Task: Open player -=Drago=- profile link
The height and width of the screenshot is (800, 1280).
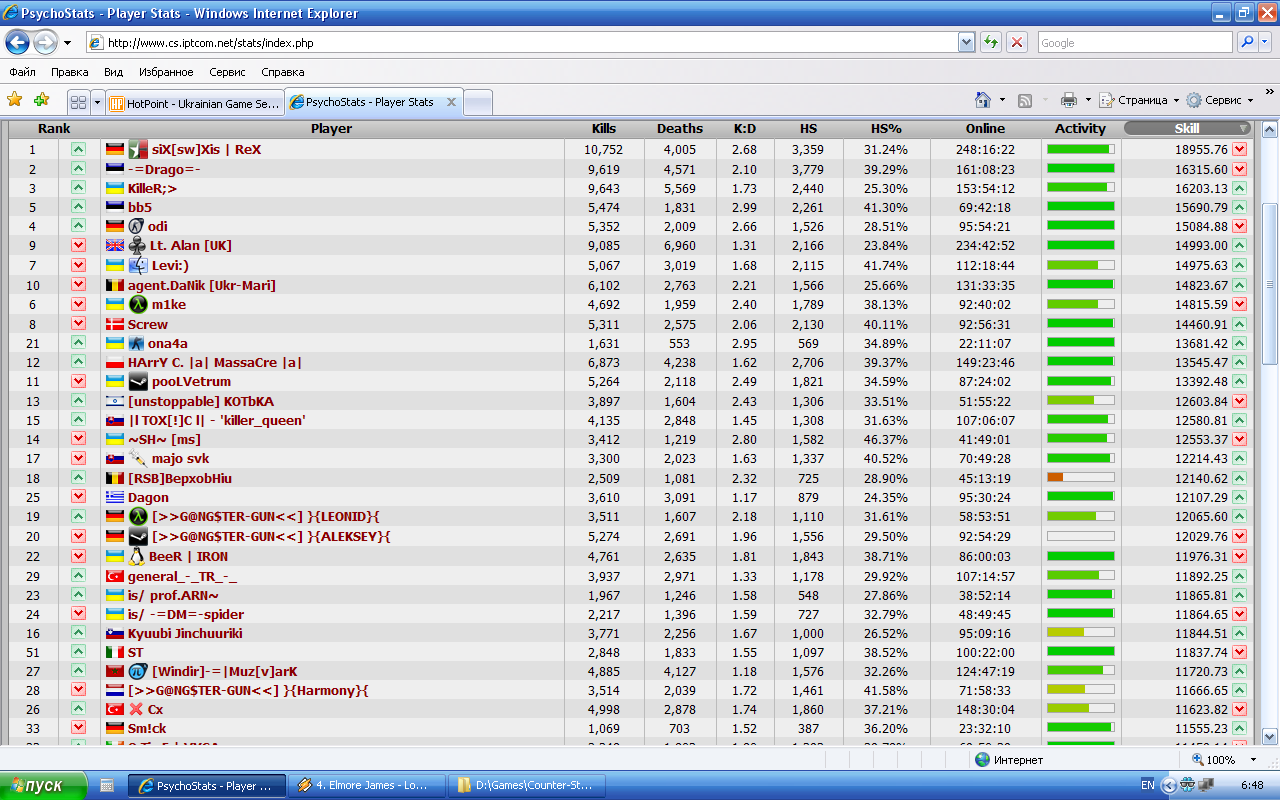Action: [x=164, y=169]
